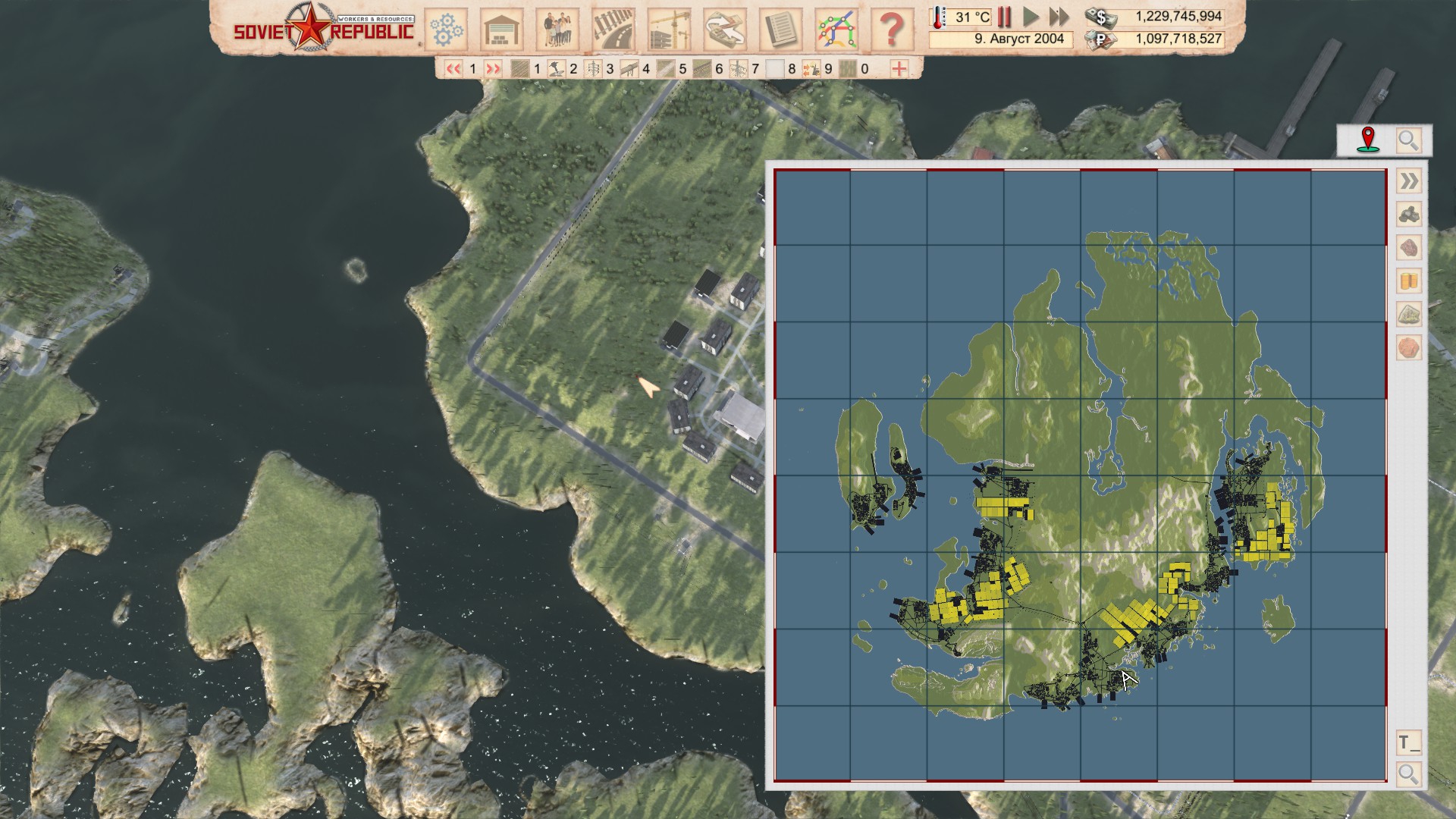Screen dimensions: 1456x819
Task: Open the transport lines map menu
Action: click(836, 30)
